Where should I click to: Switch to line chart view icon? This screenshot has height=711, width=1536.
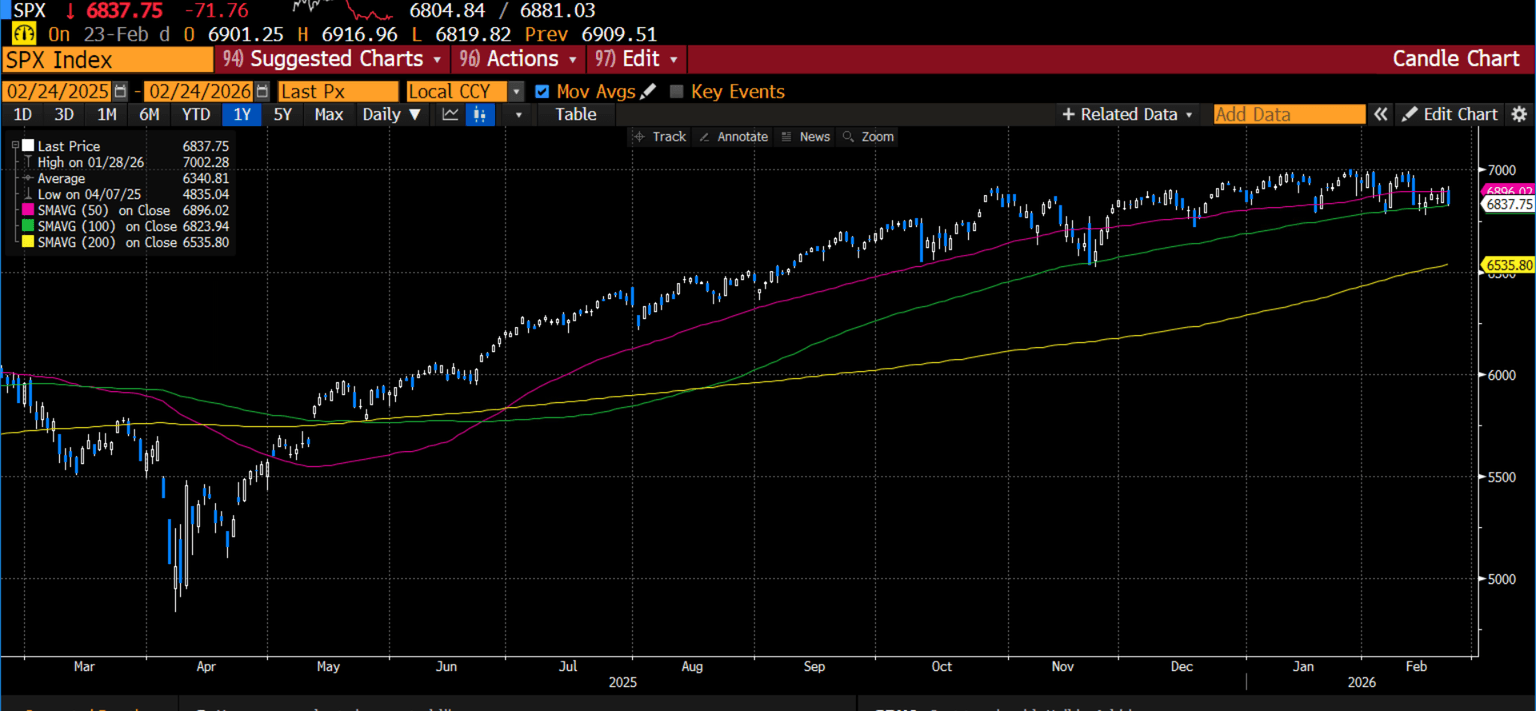pos(450,114)
